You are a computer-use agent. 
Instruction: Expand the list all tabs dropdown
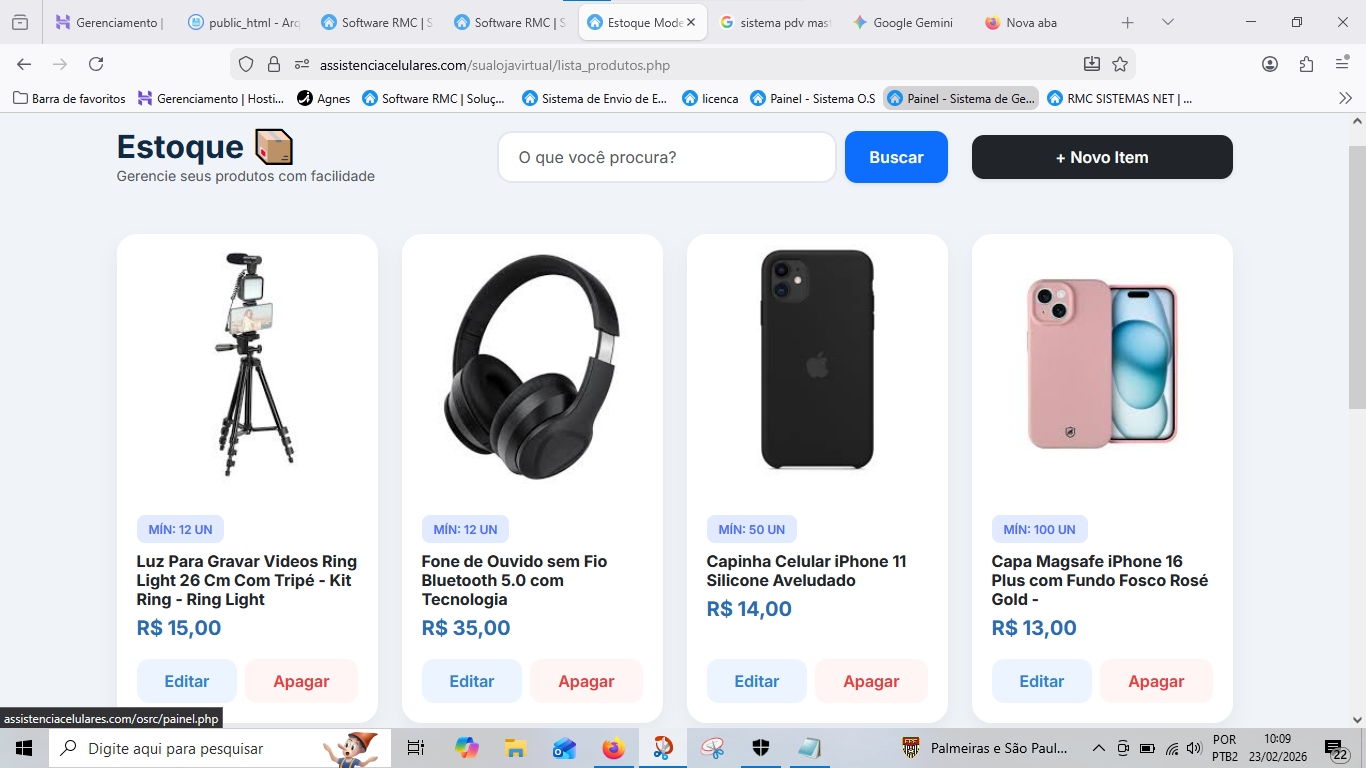1168,22
